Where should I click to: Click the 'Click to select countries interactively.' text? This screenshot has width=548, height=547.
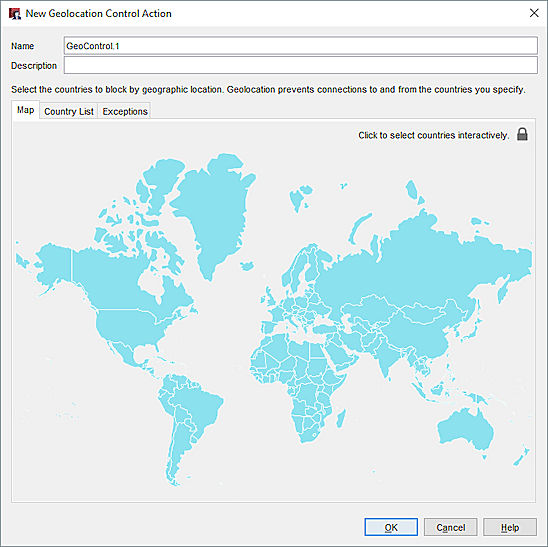click(433, 135)
